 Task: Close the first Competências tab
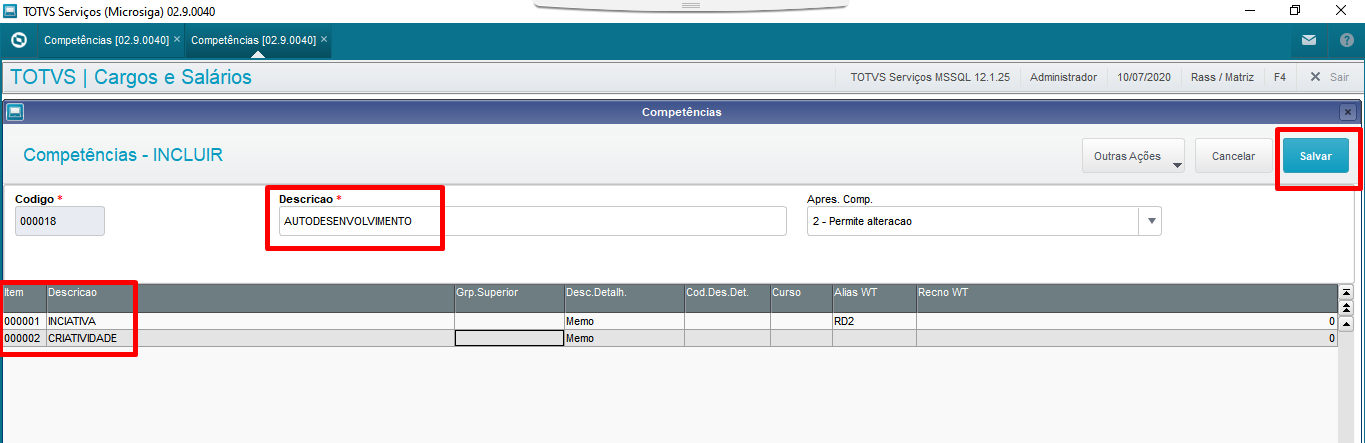[177, 40]
